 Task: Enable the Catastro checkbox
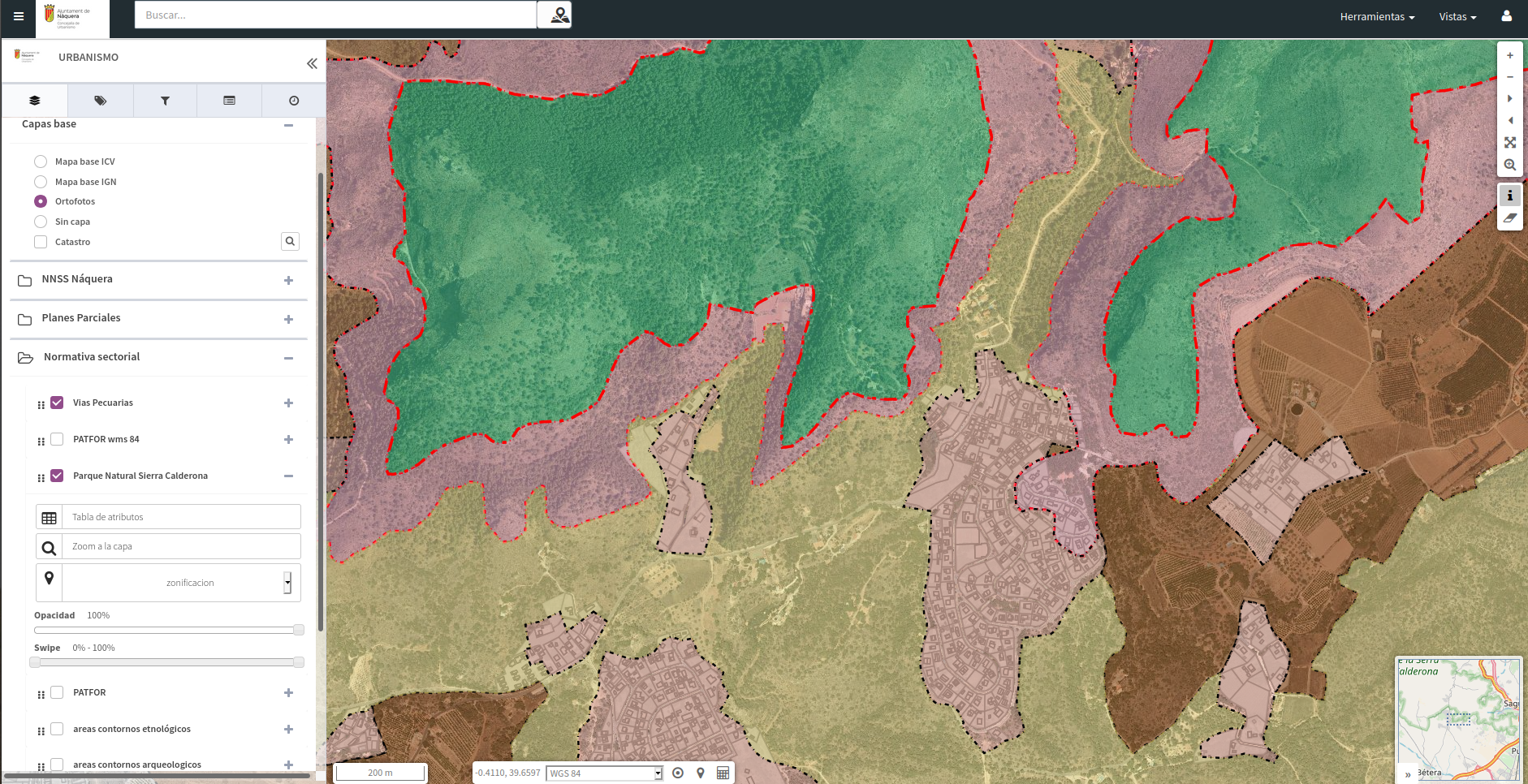(41, 242)
